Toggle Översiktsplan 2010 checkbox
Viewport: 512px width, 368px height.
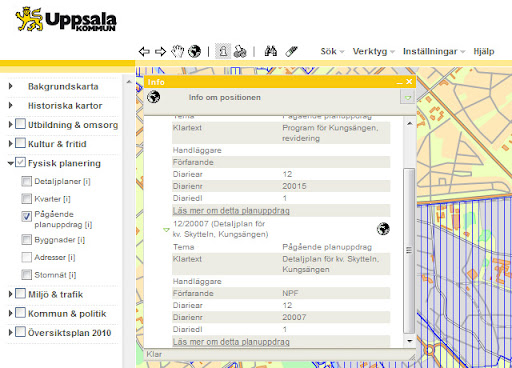(x=21, y=332)
